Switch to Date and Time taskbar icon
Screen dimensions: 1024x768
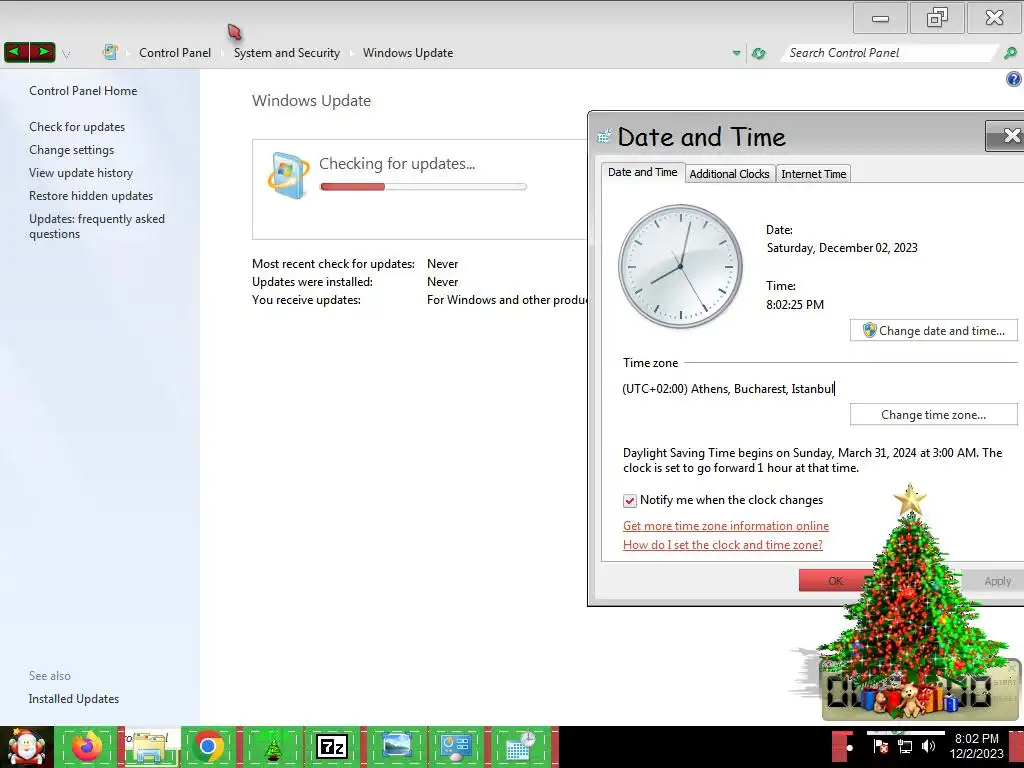pyautogui.click(x=520, y=746)
